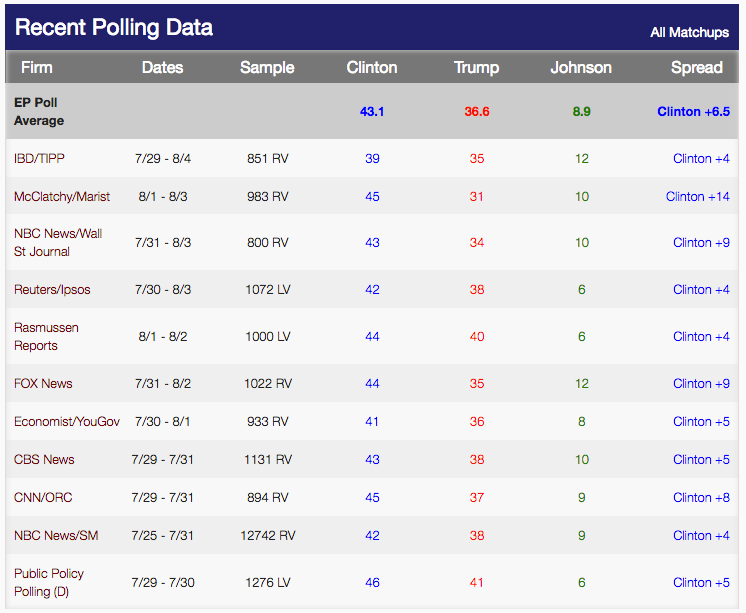746x613 pixels.
Task: Open the Reuters/Ipsos poll link
Action: point(52,290)
